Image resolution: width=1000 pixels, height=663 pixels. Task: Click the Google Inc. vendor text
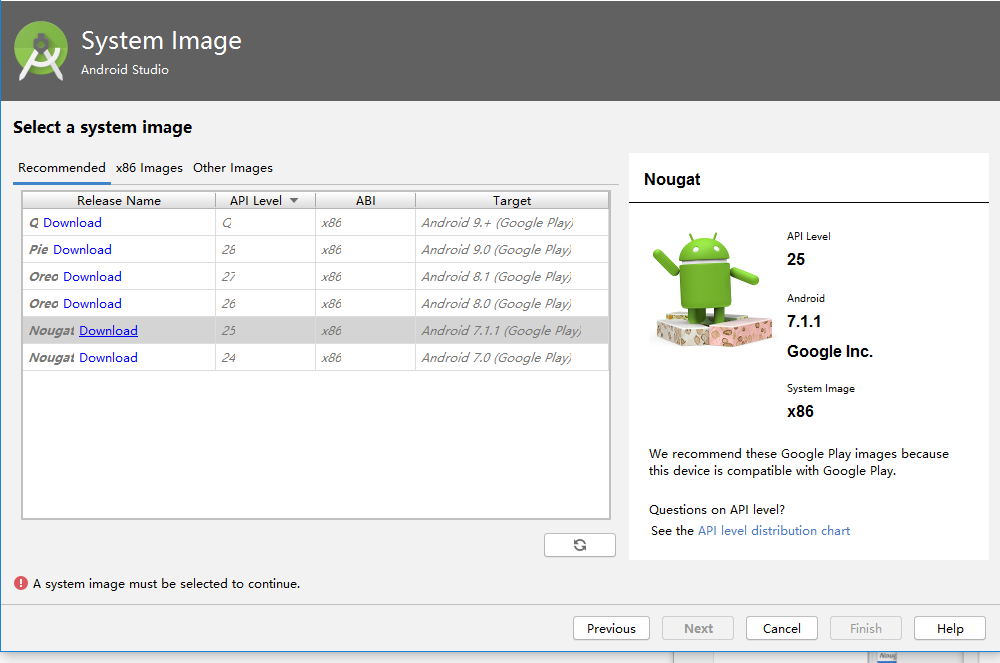(x=830, y=351)
